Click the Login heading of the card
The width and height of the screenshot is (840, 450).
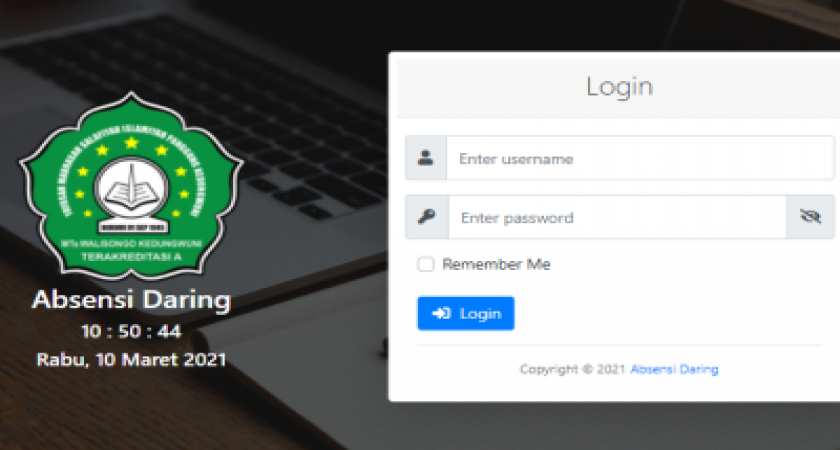(619, 86)
